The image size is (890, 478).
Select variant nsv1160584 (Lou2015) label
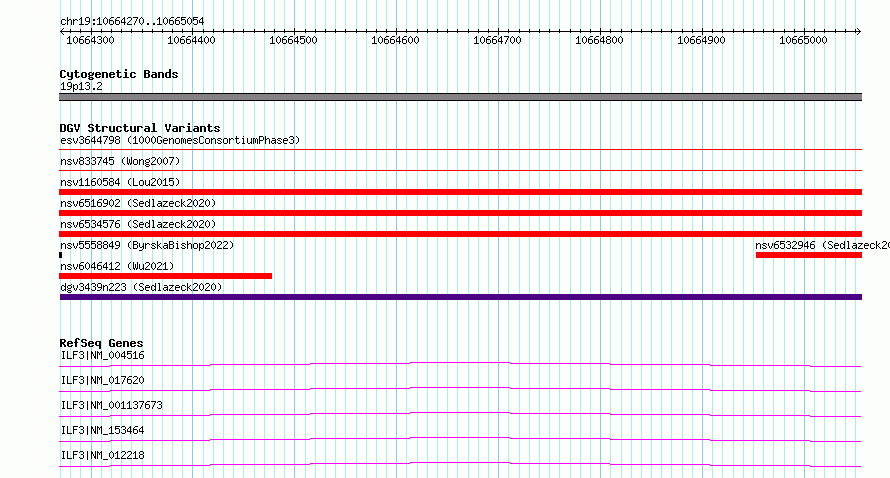click(120, 182)
